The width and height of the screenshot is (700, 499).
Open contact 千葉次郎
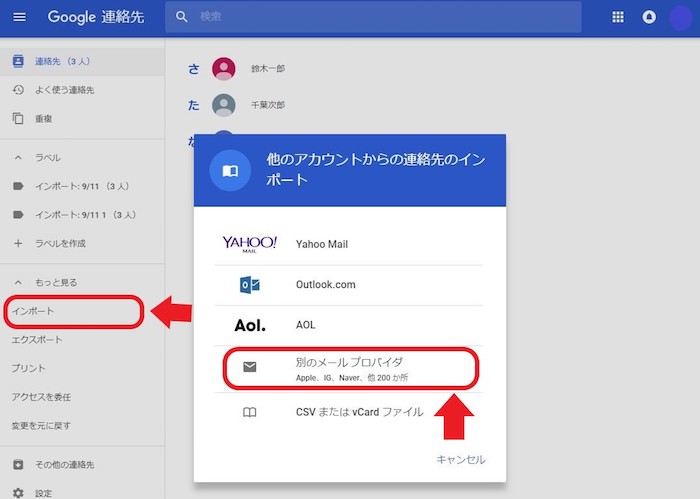(268, 105)
